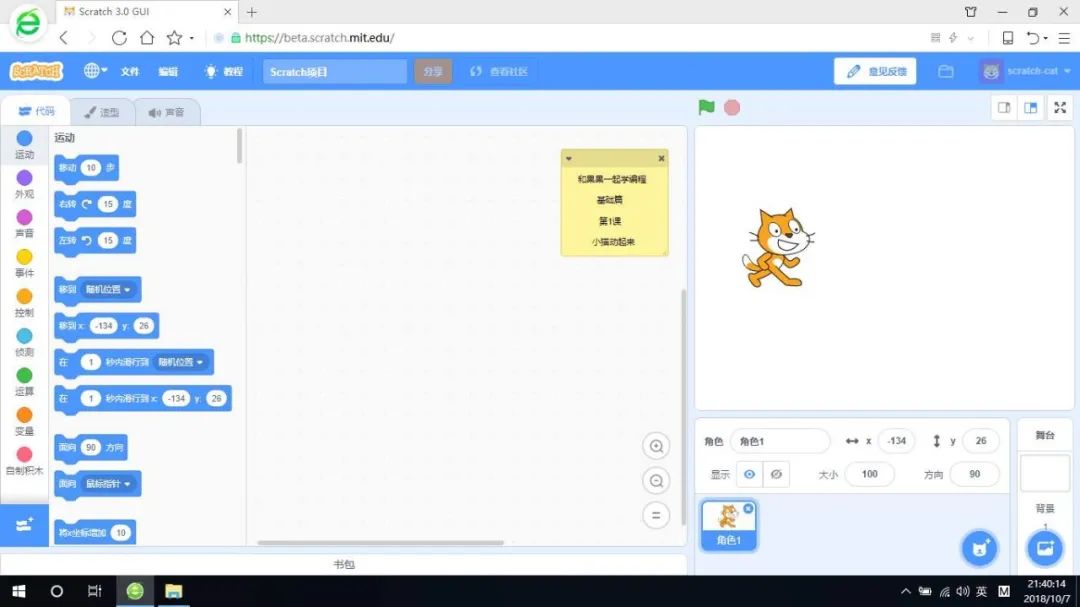Click the Scratch项目 project title field
The width and height of the screenshot is (1080, 607).
tap(334, 72)
